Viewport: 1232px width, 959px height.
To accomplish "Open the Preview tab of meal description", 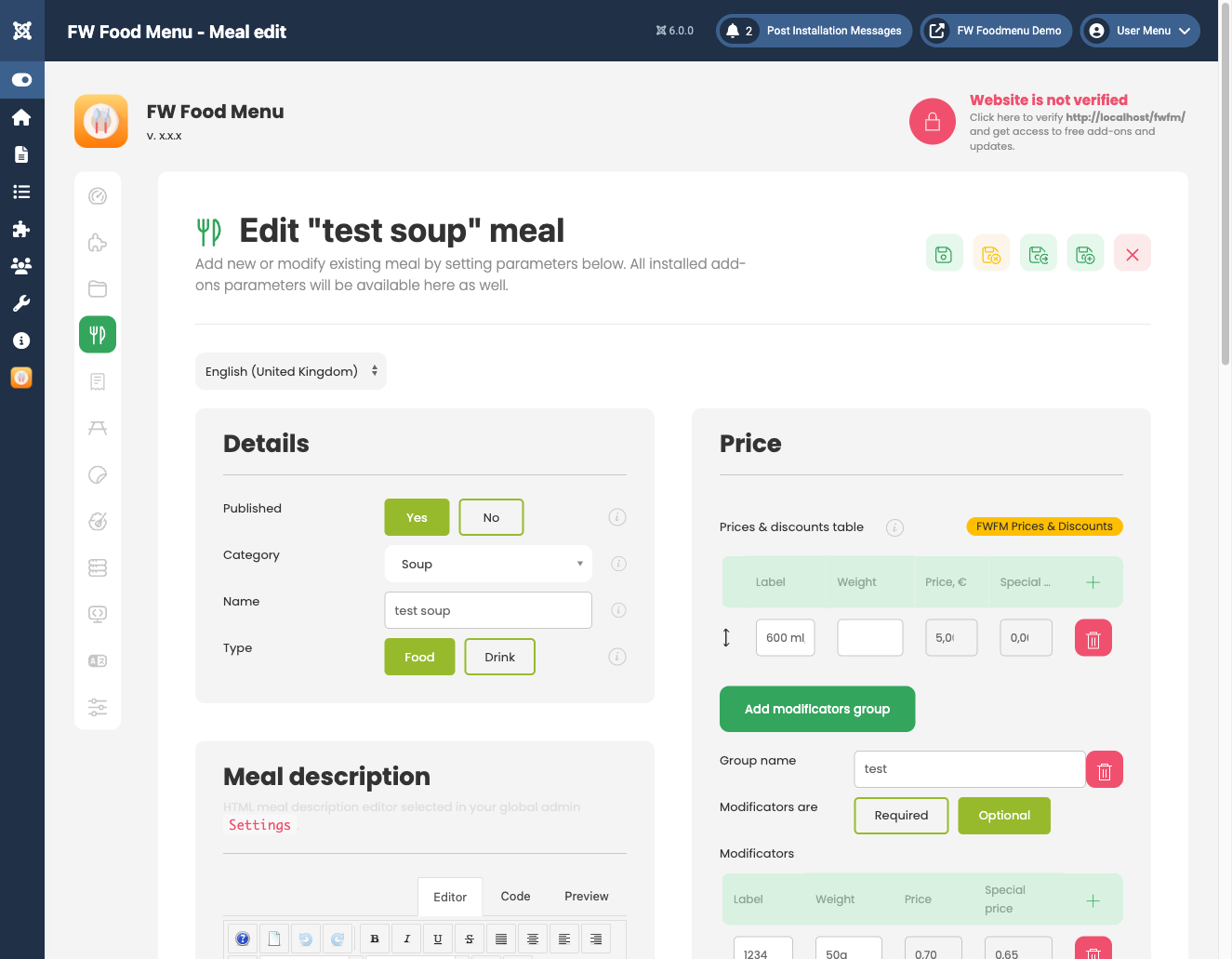I will pos(586,896).
